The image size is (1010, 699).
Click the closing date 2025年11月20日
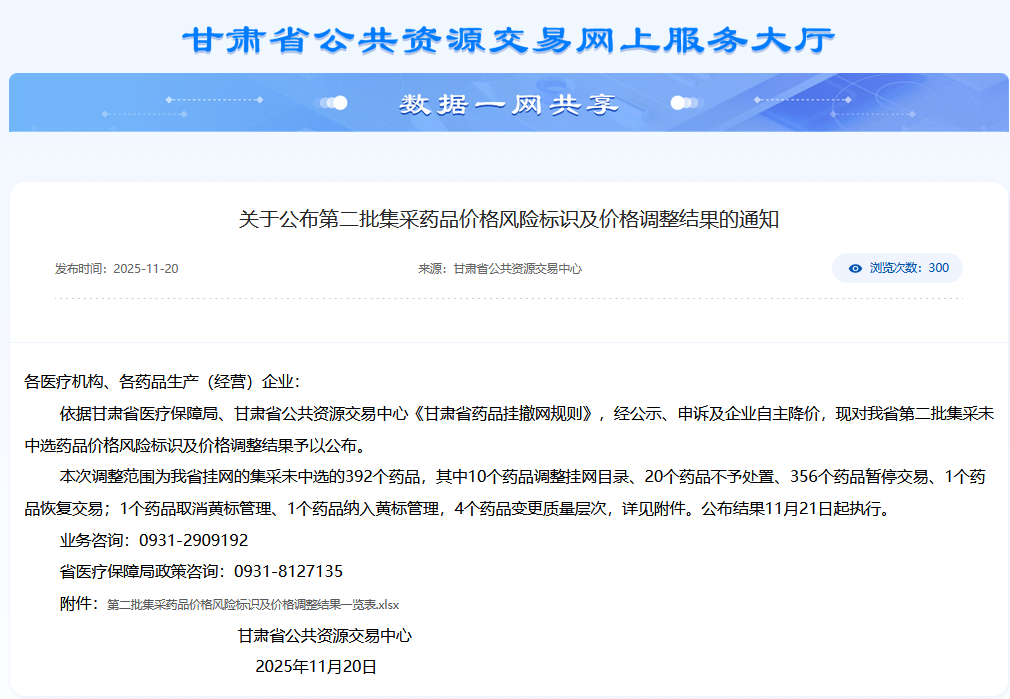point(316,666)
